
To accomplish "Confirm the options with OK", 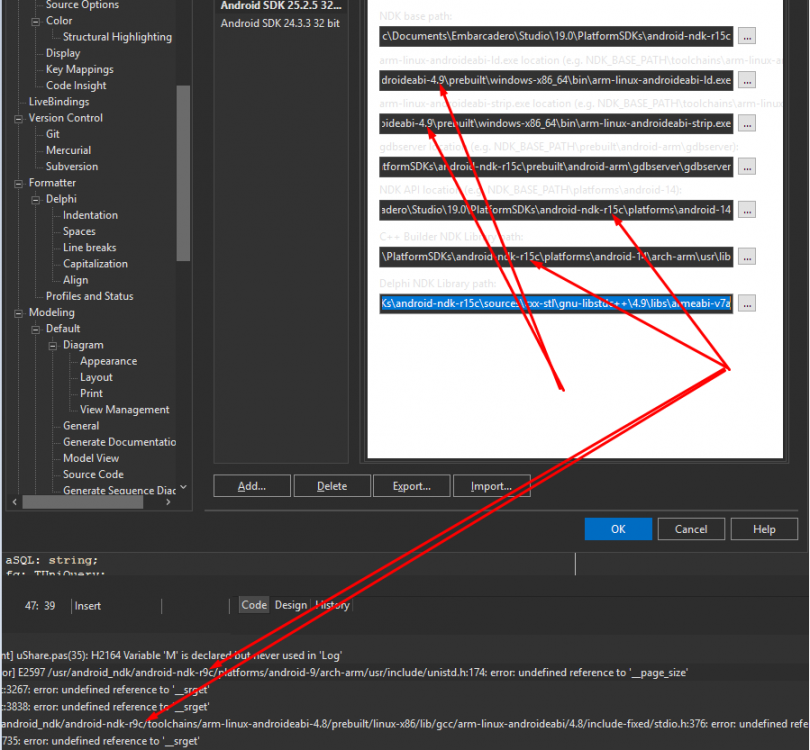I will 618,529.
